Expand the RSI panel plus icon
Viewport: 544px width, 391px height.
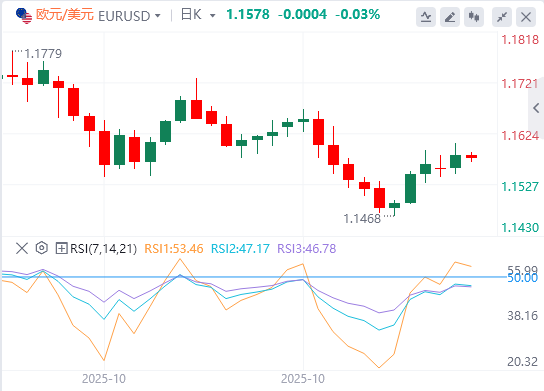pos(61,248)
